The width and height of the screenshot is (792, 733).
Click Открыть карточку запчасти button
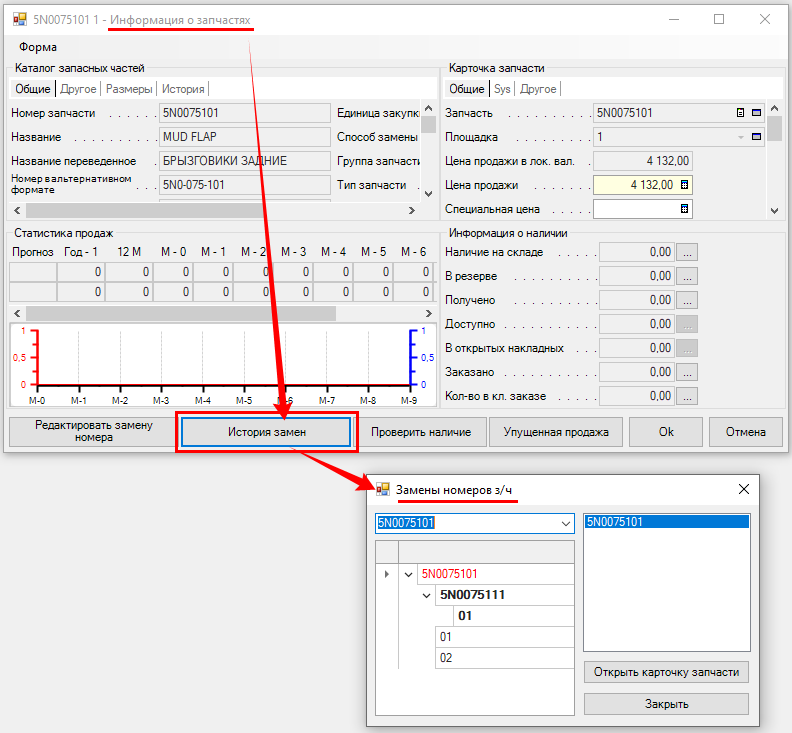(x=666, y=672)
